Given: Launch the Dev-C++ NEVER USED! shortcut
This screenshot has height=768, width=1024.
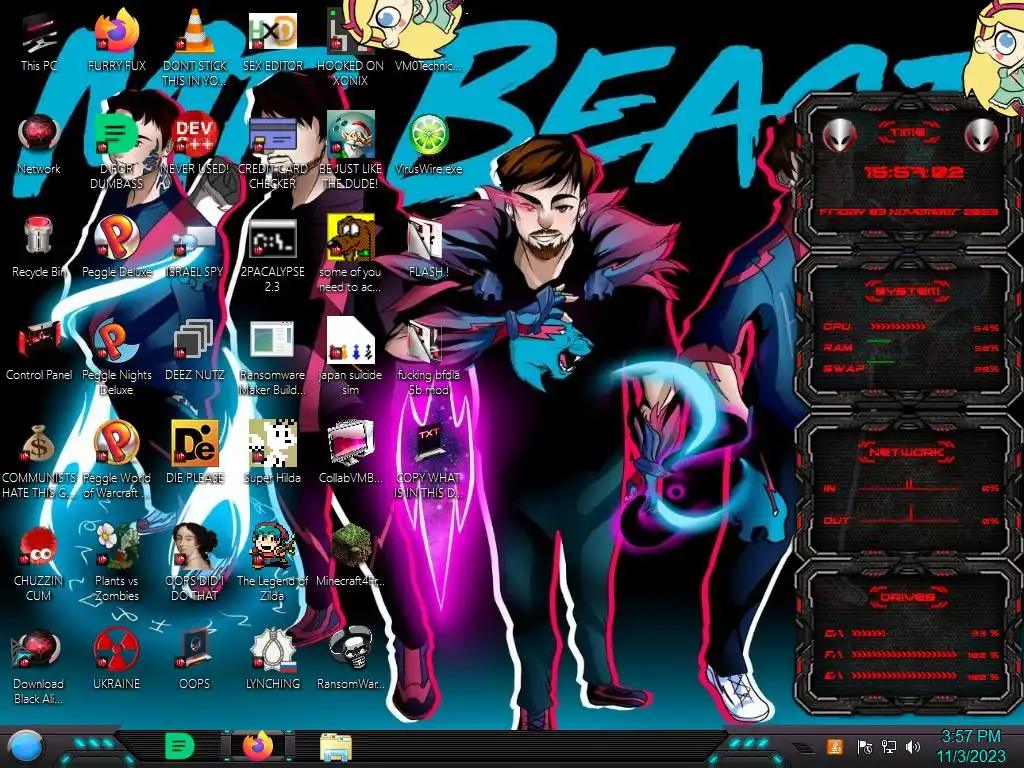Looking at the screenshot, I should (x=195, y=145).
